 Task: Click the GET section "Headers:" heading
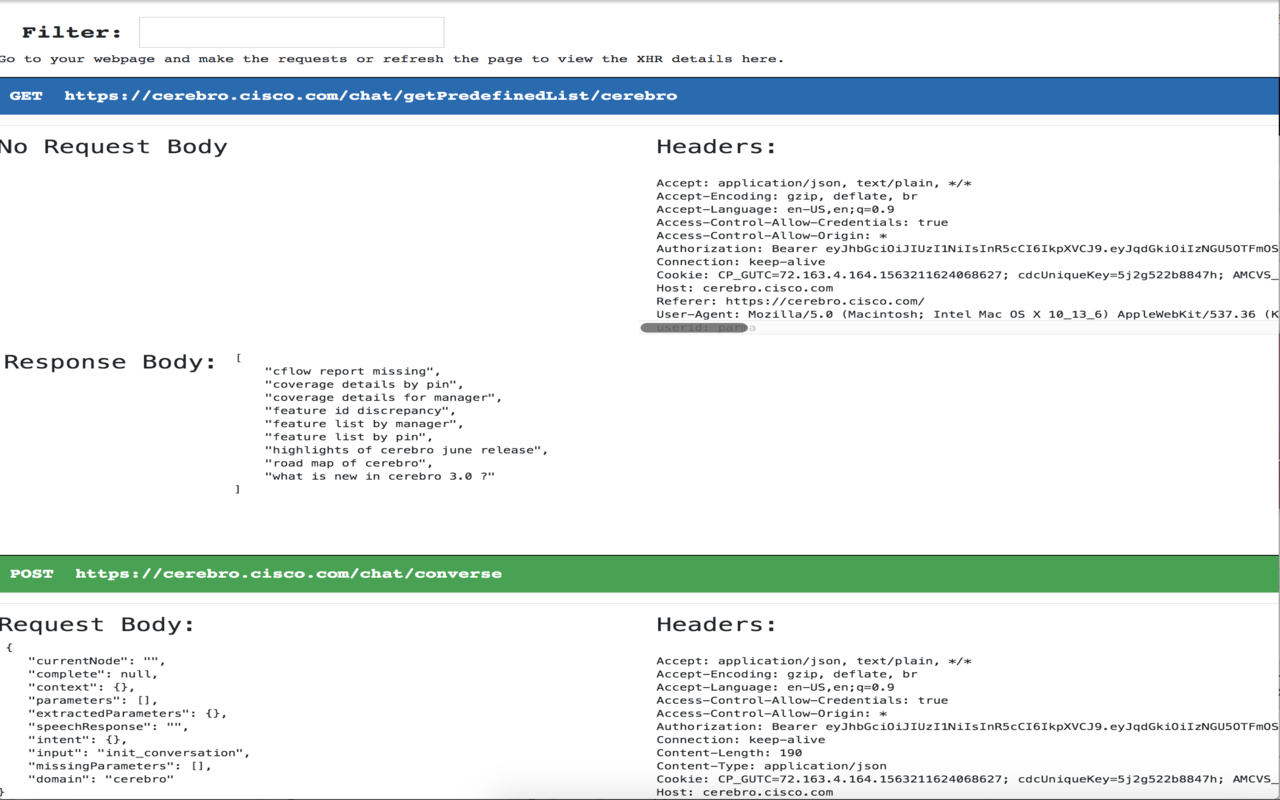click(716, 147)
